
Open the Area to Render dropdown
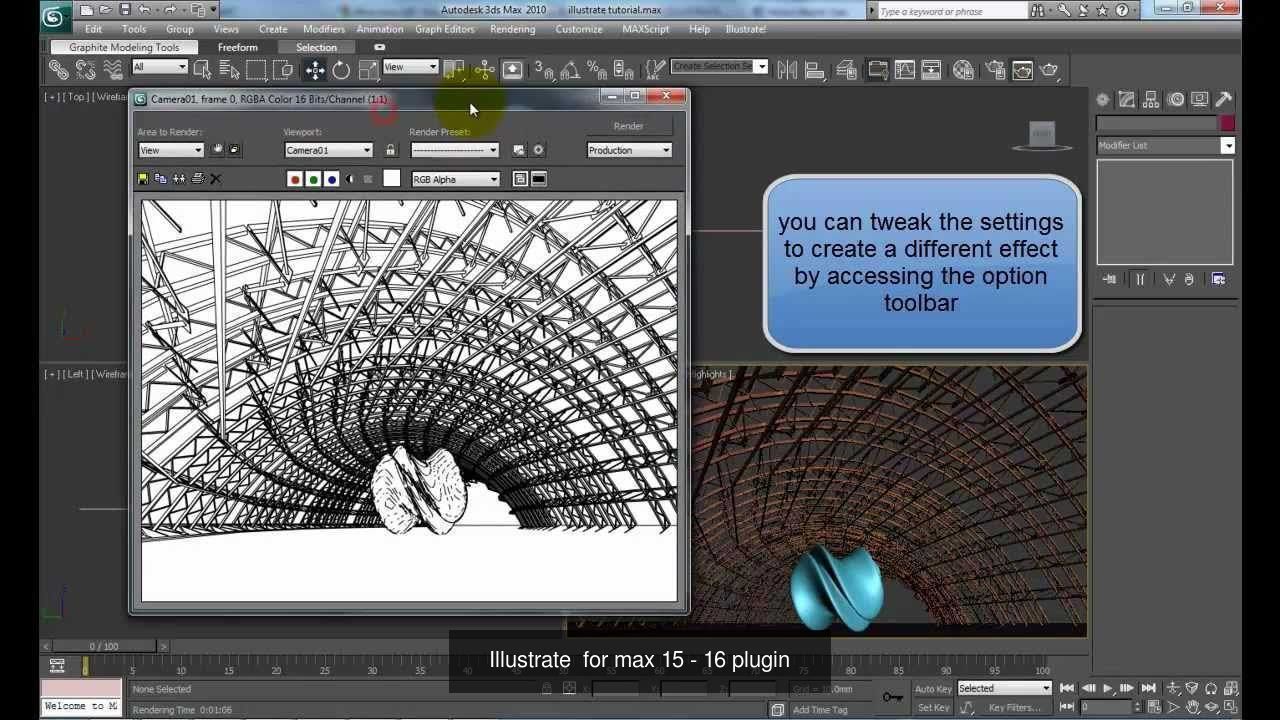point(171,150)
